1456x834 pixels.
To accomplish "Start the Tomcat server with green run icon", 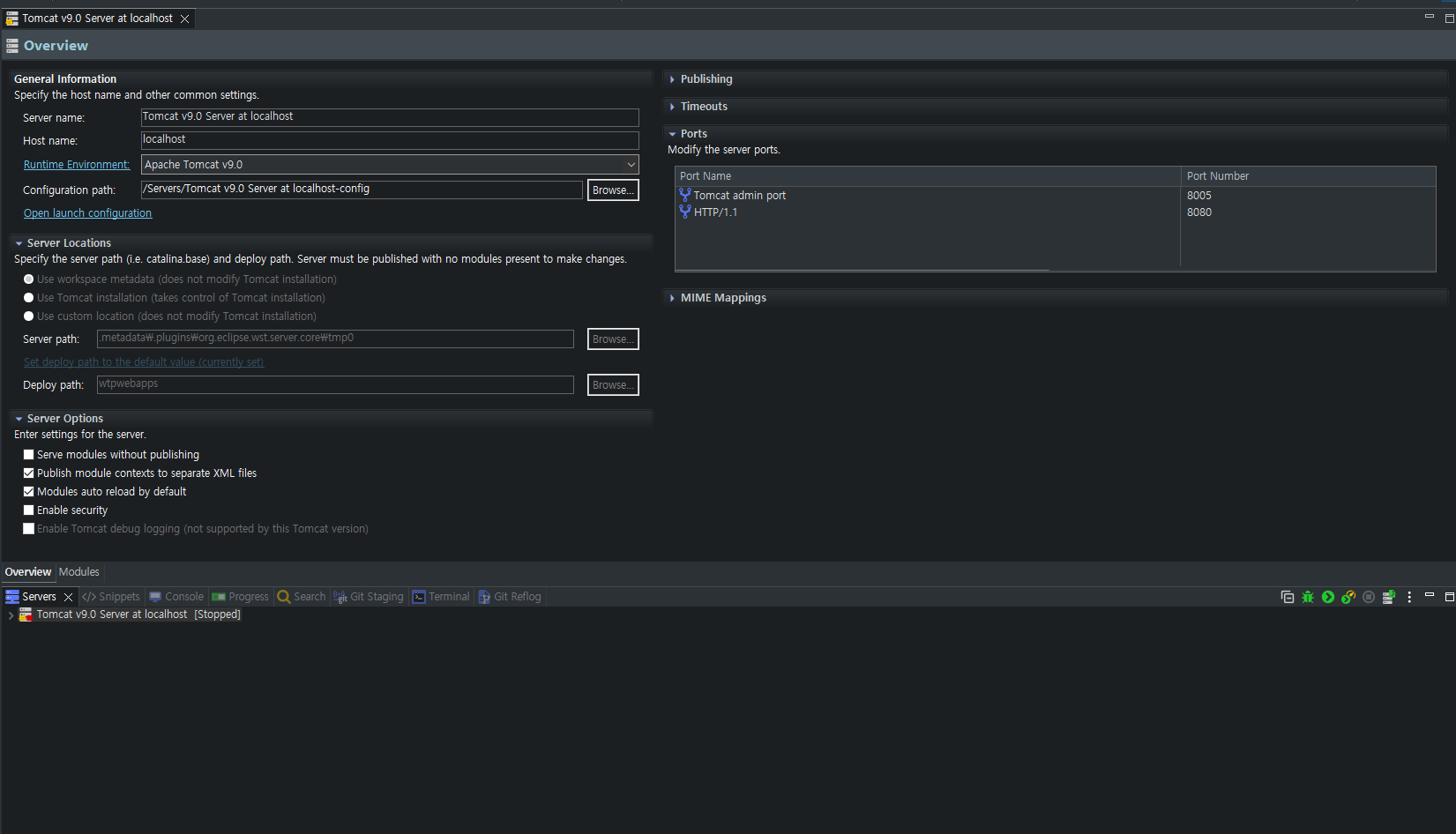I will 1328,597.
